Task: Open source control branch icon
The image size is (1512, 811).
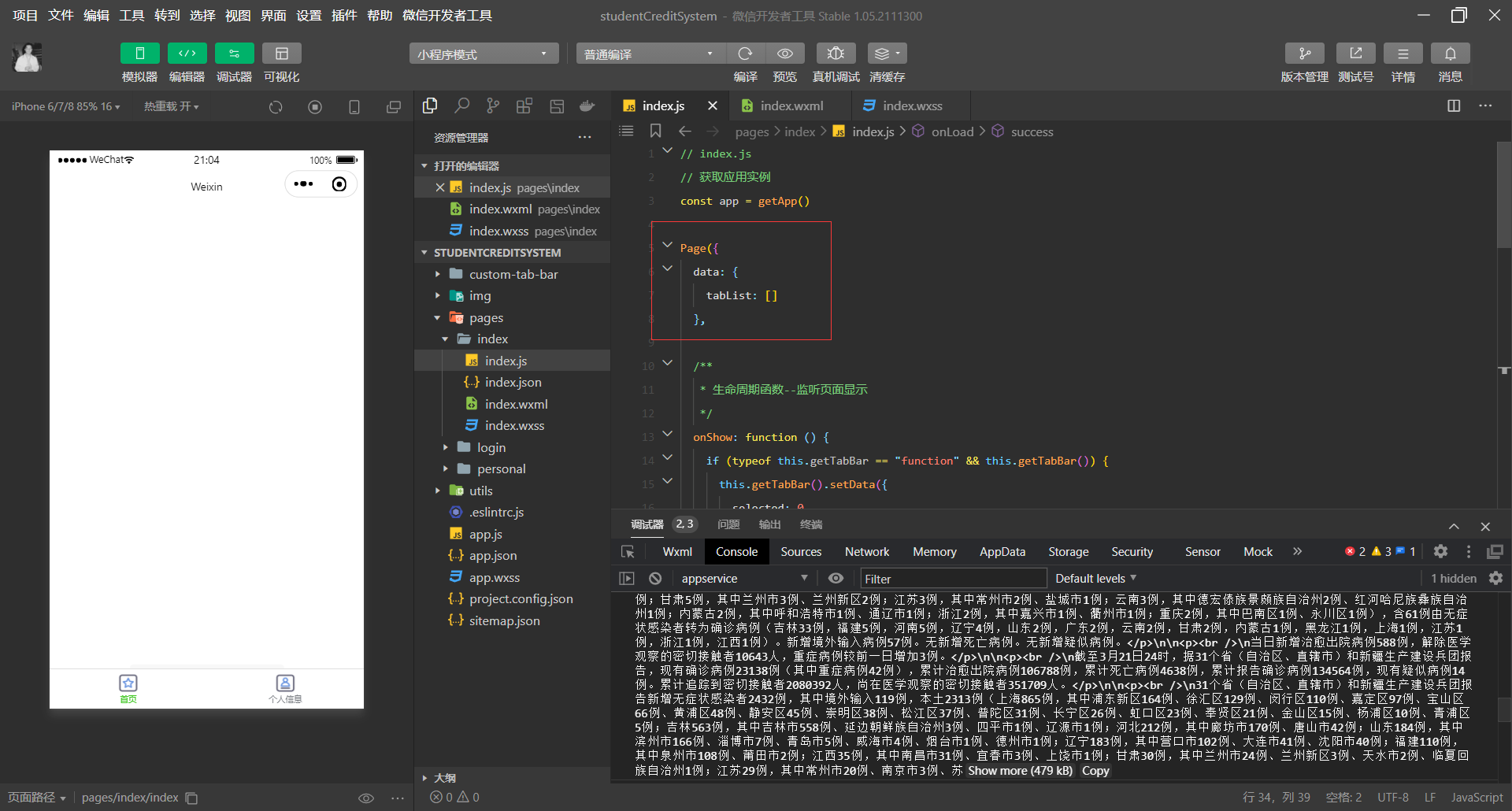Action: (493, 106)
